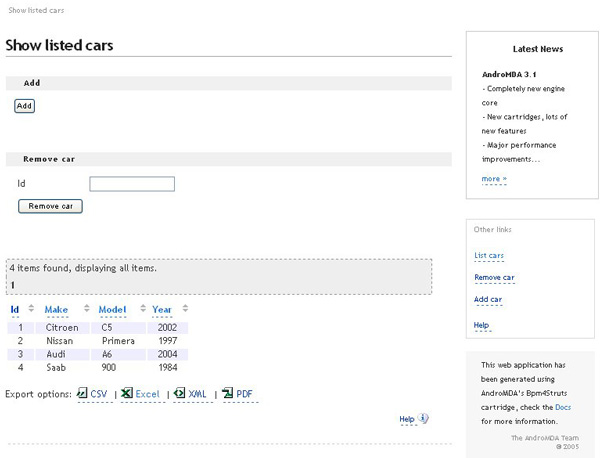The width and height of the screenshot is (600, 458).
Task: Open the 'more »' news link
Action: pos(494,179)
